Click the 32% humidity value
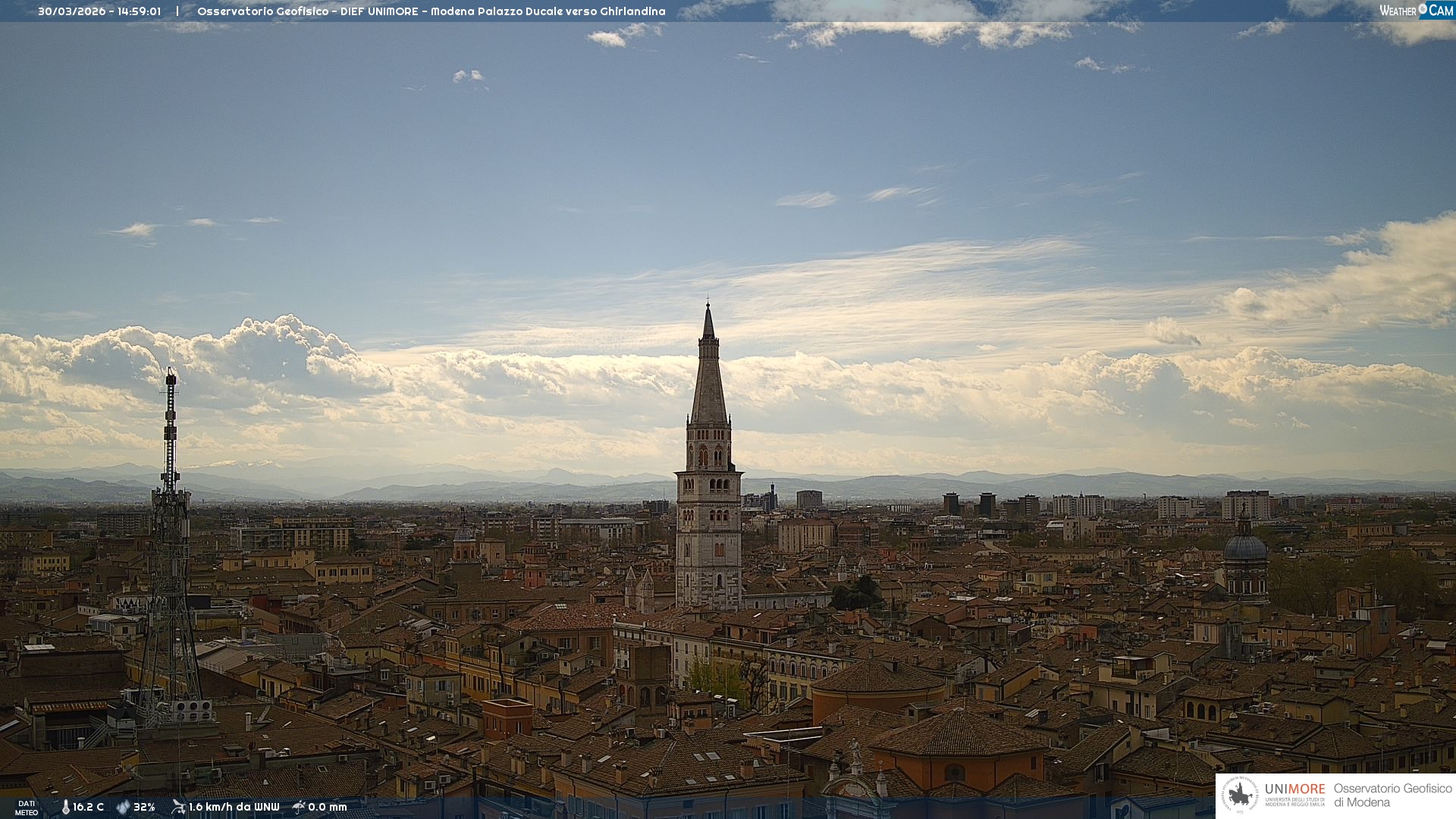The image size is (1456, 819). [144, 807]
